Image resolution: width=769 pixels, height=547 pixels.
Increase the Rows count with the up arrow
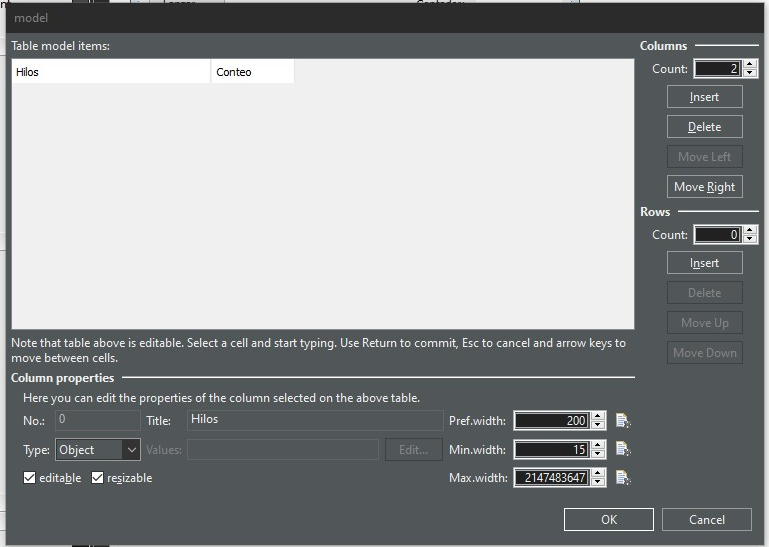pos(752,231)
